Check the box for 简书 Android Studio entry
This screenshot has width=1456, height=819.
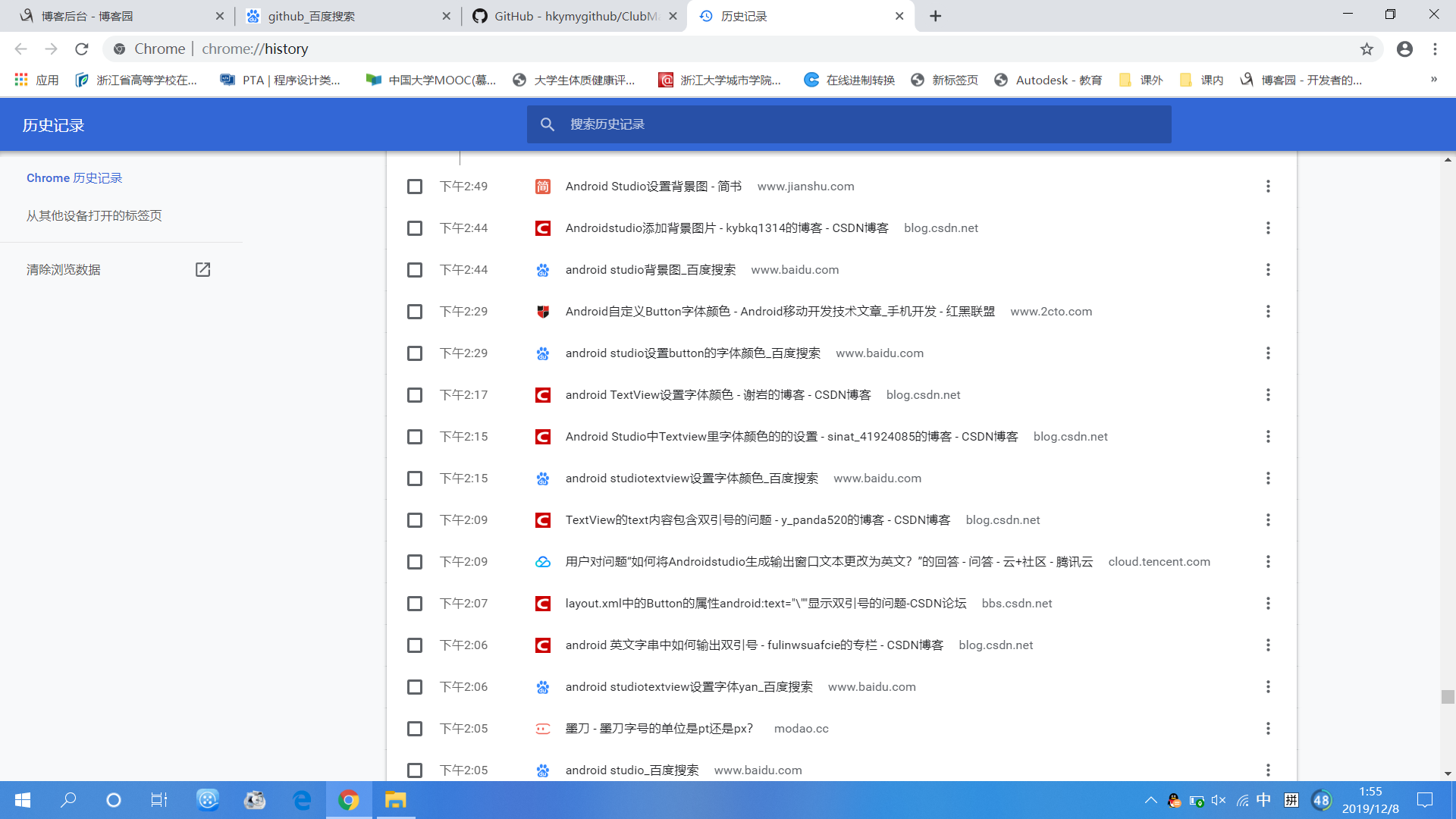coord(415,187)
